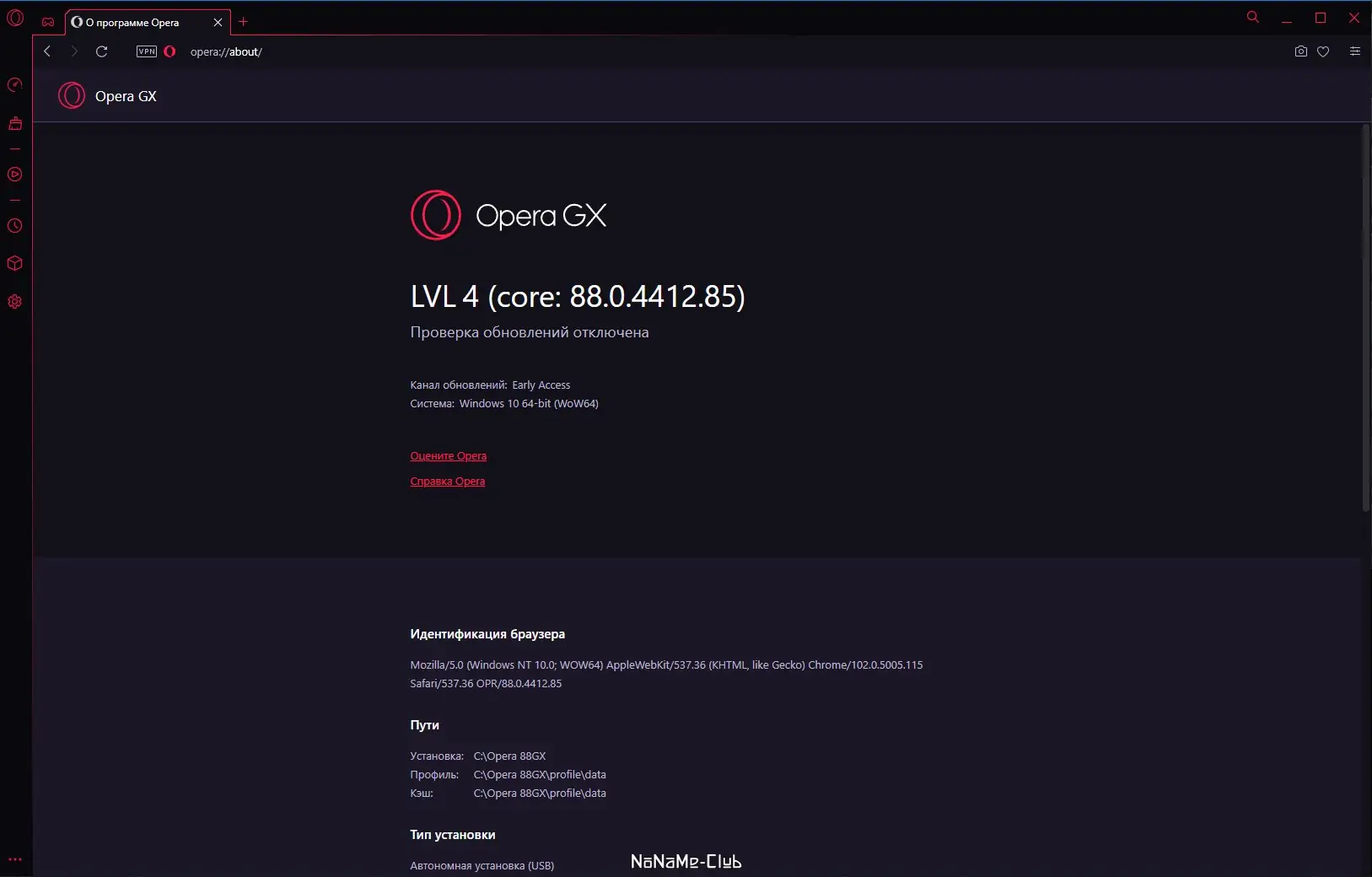Image resolution: width=1372 pixels, height=877 pixels.
Task: Open GX Mods cube icon in sidebar
Action: 14,264
